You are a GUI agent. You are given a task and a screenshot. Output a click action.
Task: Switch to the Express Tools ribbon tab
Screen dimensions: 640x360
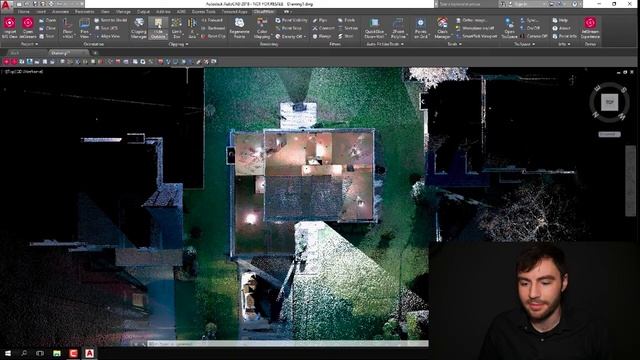click(203, 12)
